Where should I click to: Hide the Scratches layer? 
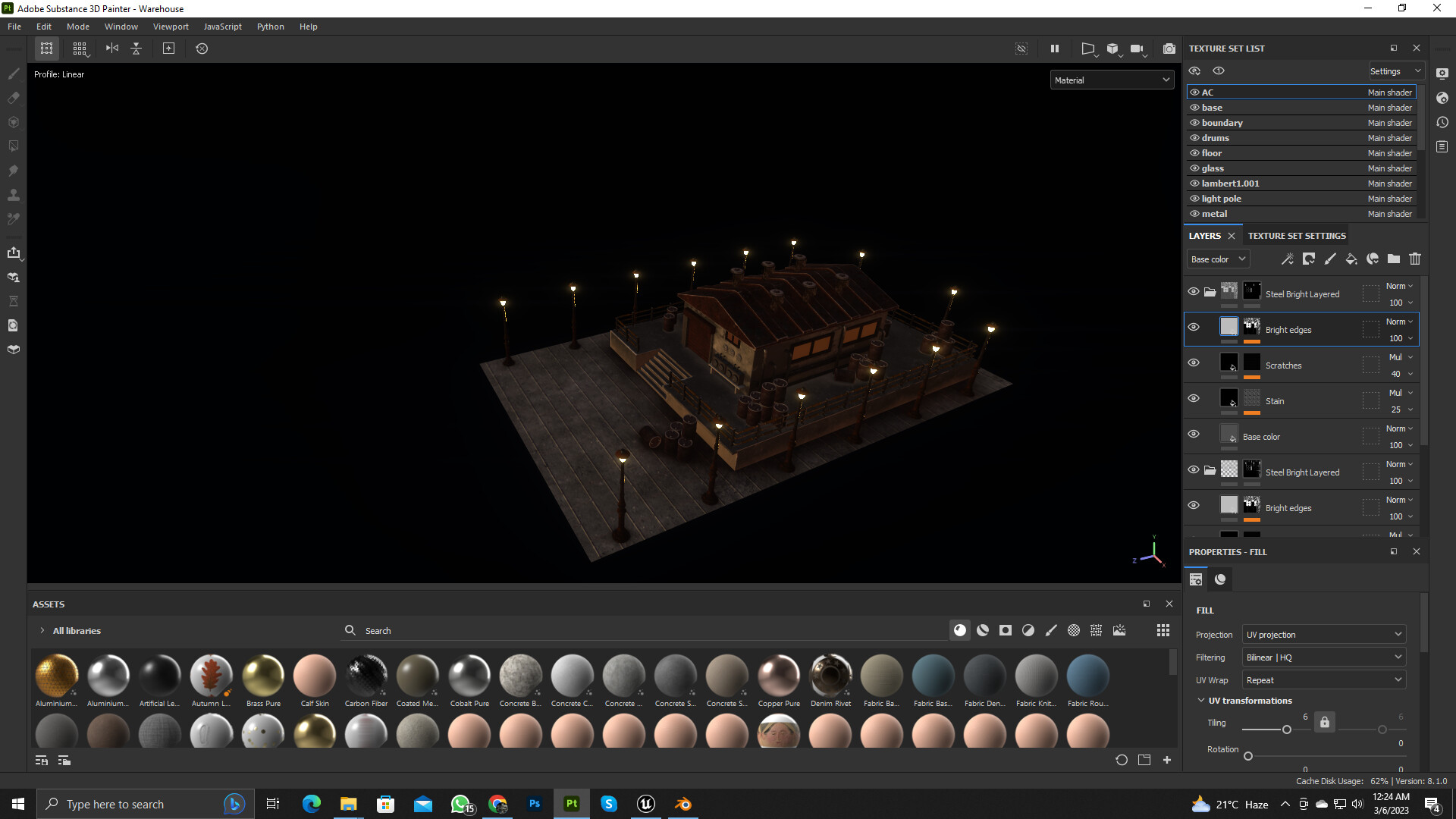coord(1194,363)
